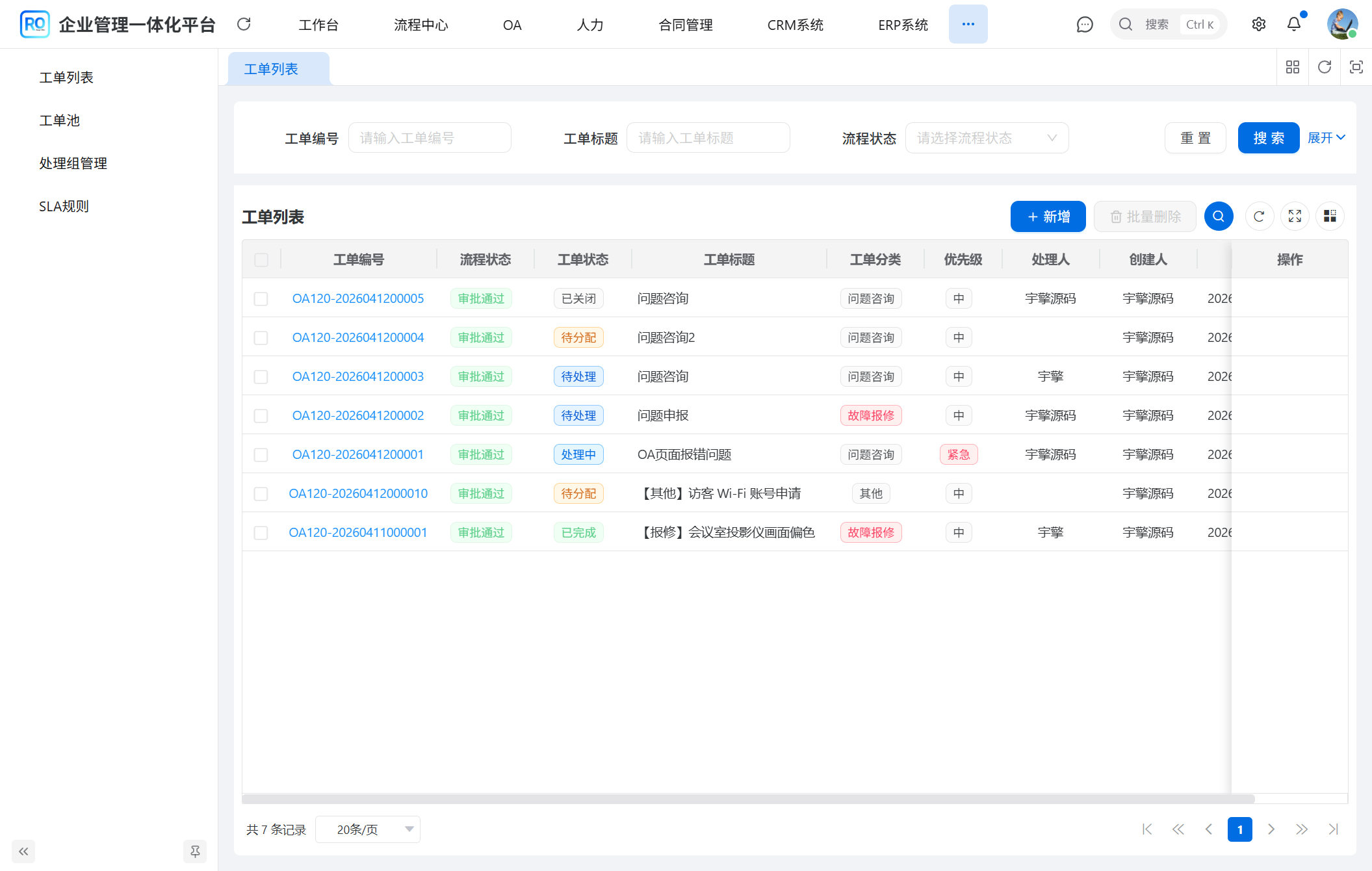Select checkbox for ticket OA120-2026041200005
Image resolution: width=1372 pixels, height=871 pixels.
[261, 299]
